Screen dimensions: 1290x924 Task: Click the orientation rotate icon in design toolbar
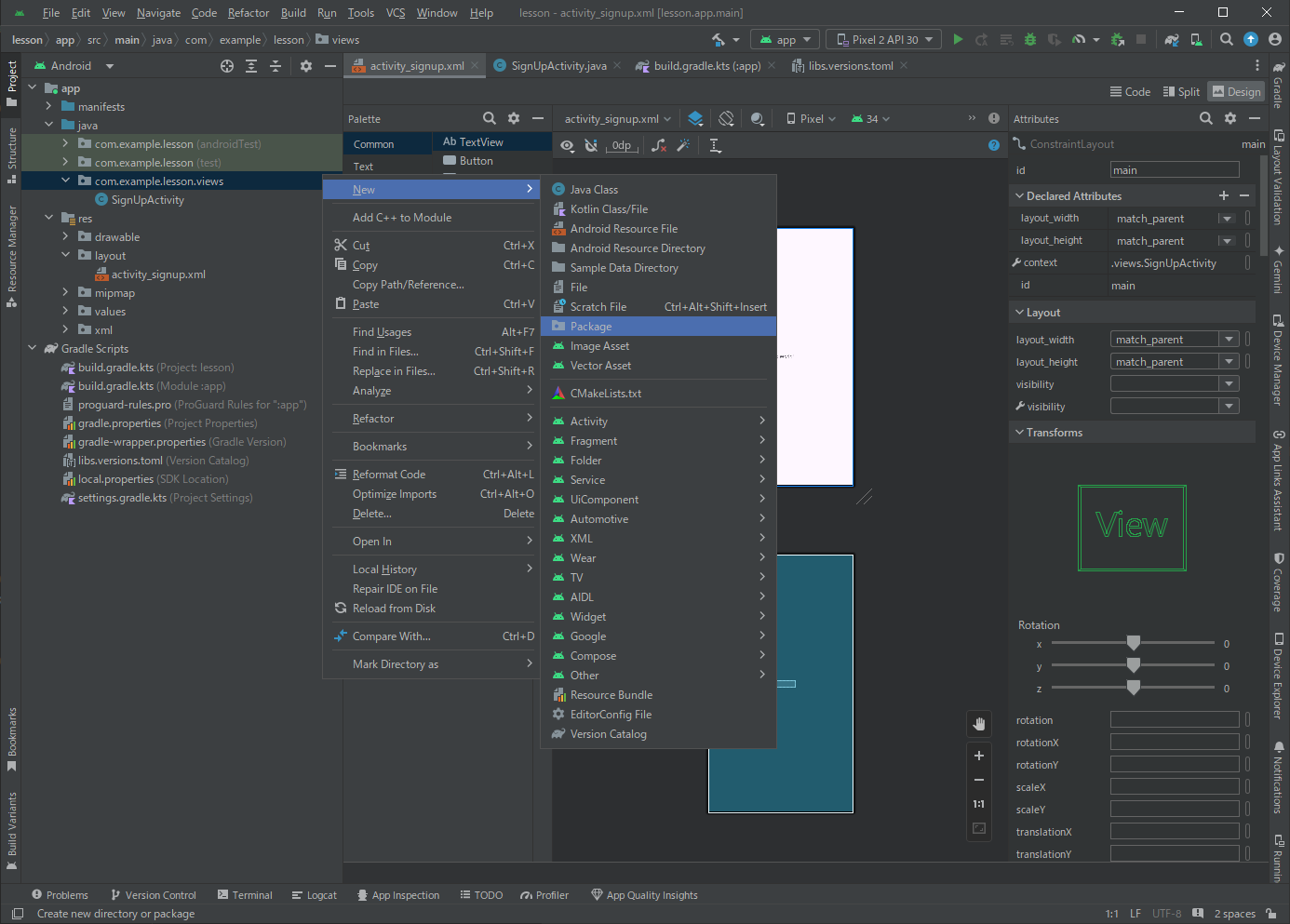(727, 118)
